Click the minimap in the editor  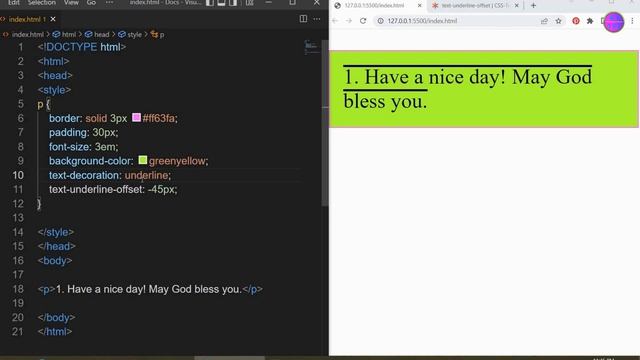(311, 47)
